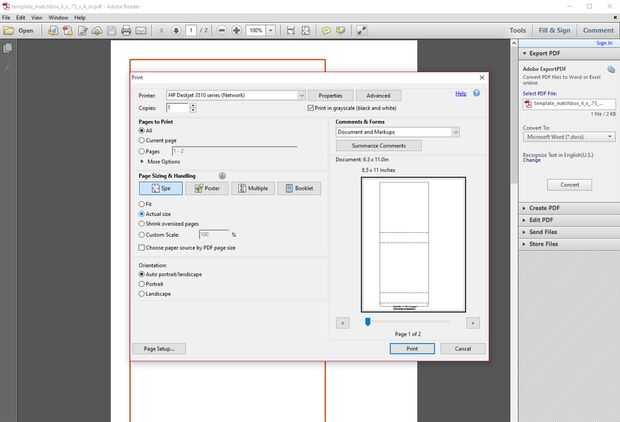Select the Poster page sizing option
620x422 pixels.
207,188
